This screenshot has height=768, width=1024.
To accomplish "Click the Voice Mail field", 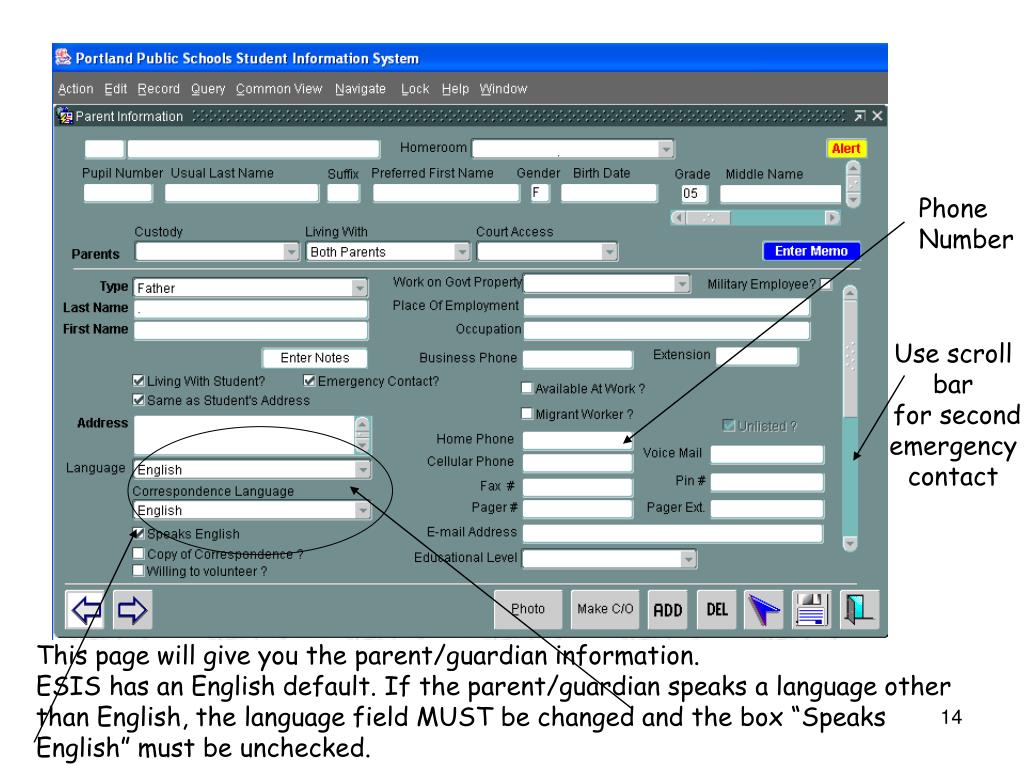I will pyautogui.click(x=767, y=455).
